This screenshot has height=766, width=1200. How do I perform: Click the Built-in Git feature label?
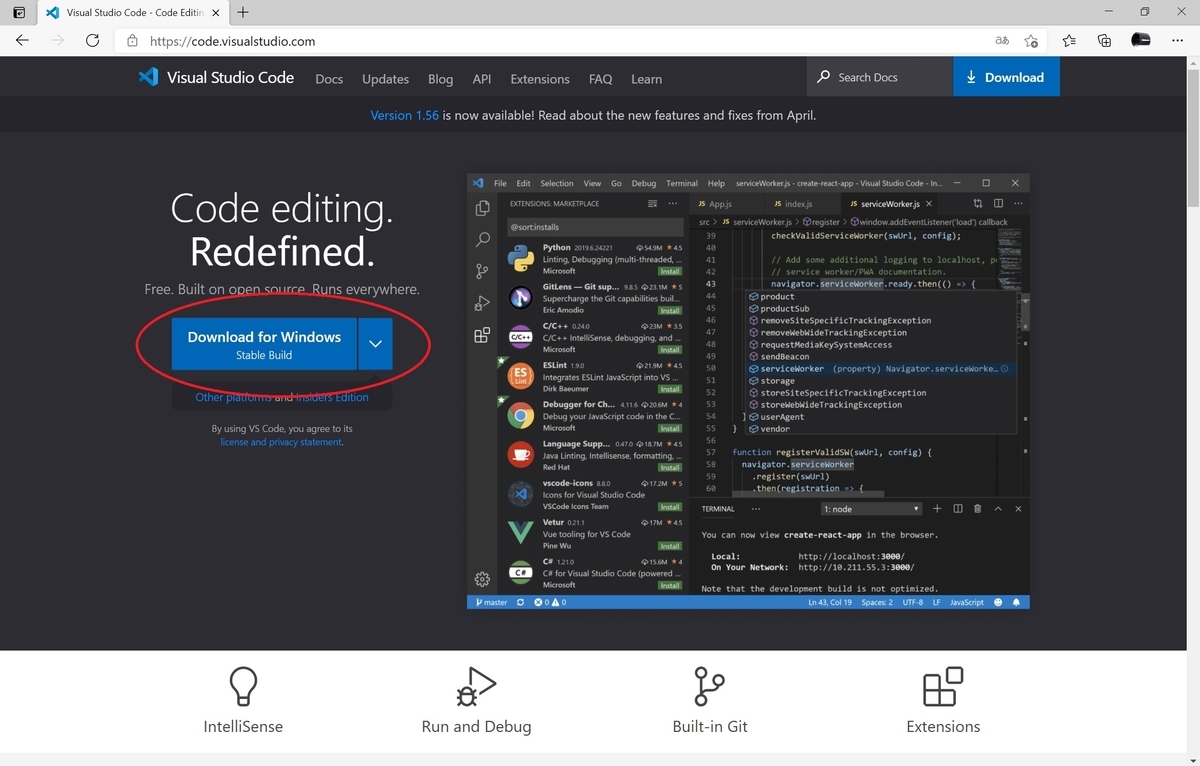click(x=710, y=727)
